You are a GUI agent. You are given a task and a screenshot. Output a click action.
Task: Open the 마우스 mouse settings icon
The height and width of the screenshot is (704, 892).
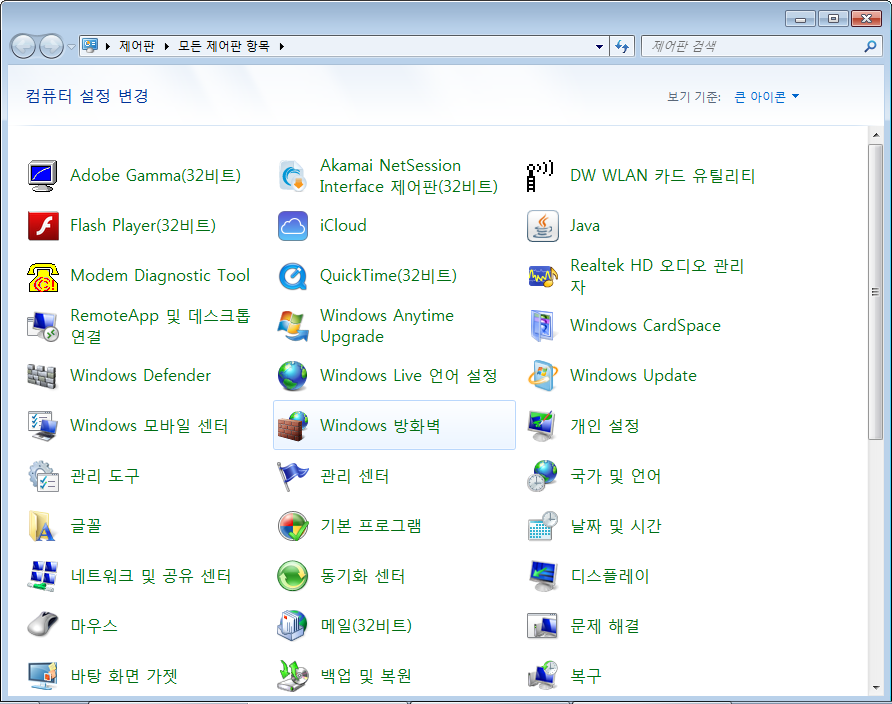tap(43, 626)
